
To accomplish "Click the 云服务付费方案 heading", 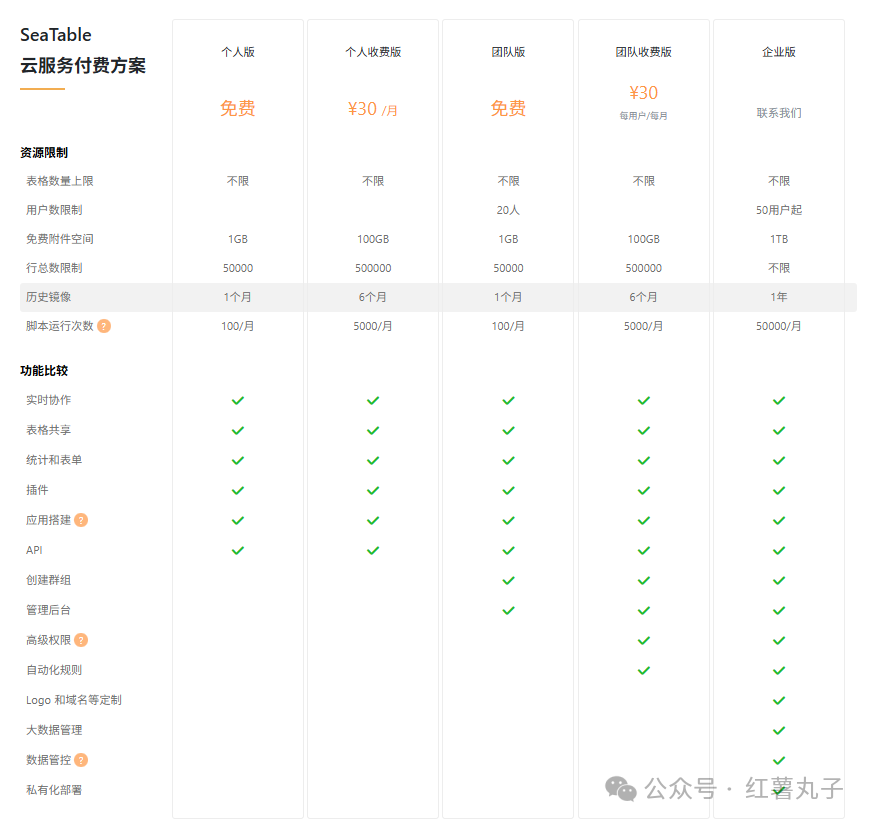I will pyautogui.click(x=83, y=66).
